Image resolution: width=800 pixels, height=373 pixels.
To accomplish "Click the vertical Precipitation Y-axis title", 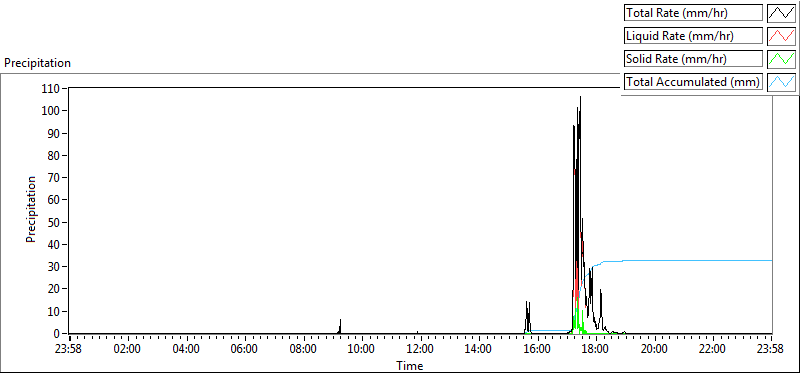I will coord(32,209).
